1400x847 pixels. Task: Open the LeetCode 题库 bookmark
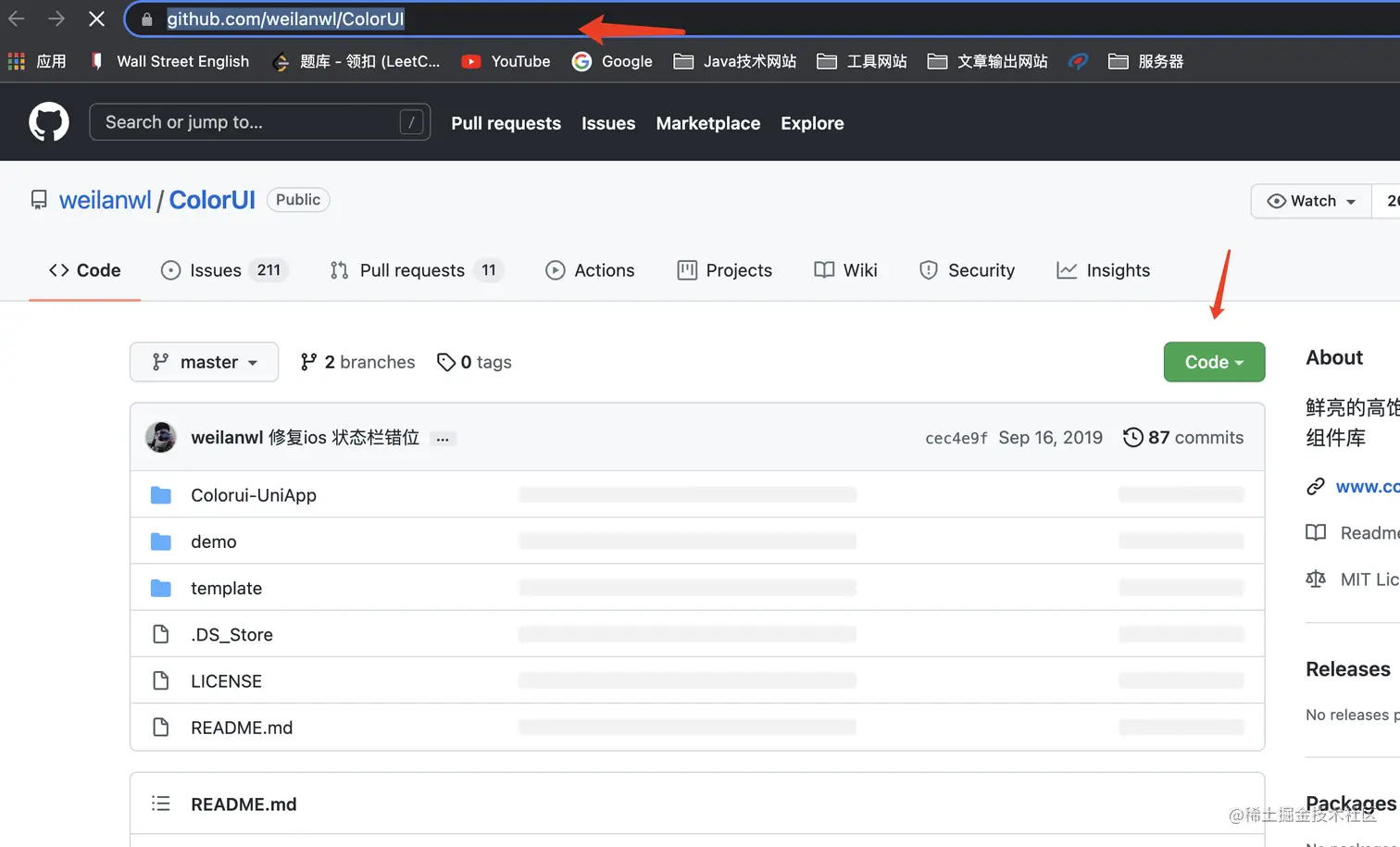[356, 61]
